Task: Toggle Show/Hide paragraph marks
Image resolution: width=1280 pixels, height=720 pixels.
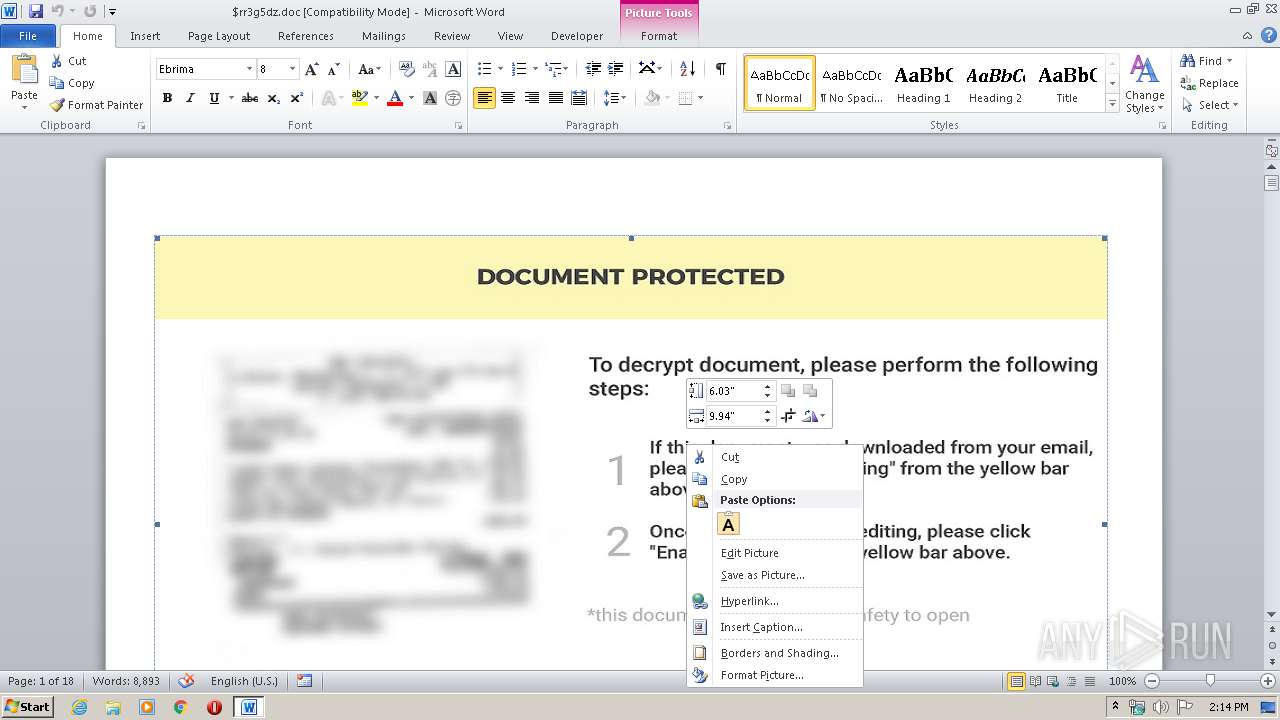Action: point(720,68)
